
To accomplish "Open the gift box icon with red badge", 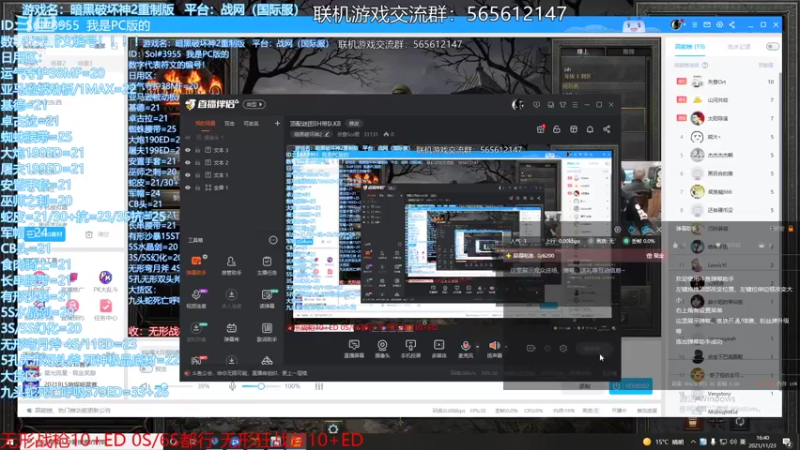I will pos(541,129).
